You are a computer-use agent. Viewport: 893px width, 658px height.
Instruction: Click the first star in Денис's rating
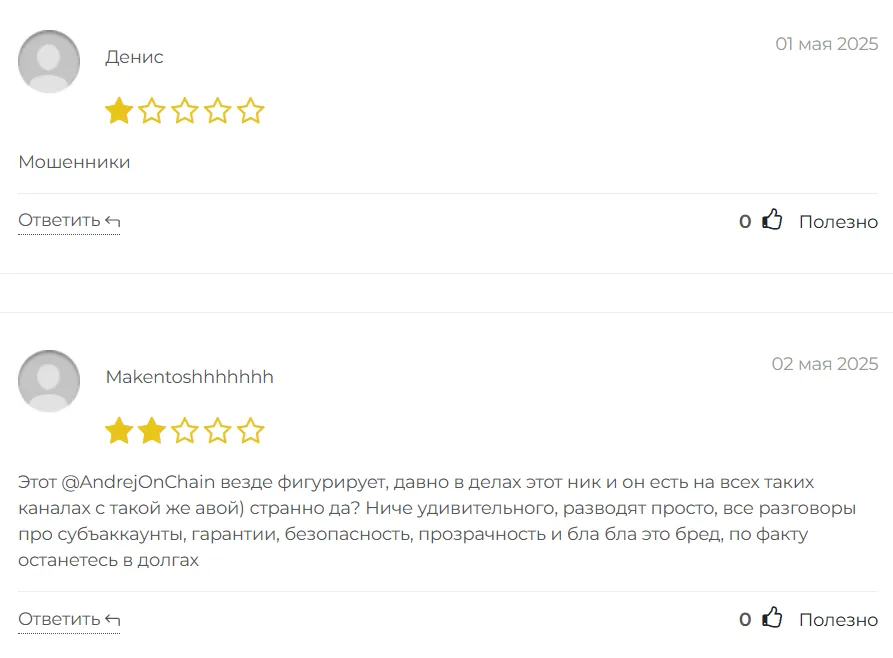click(x=119, y=111)
